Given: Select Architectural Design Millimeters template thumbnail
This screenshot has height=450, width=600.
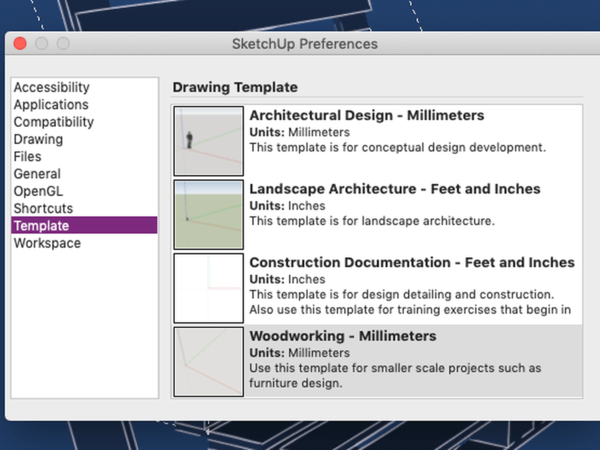Looking at the screenshot, I should click(208, 141).
